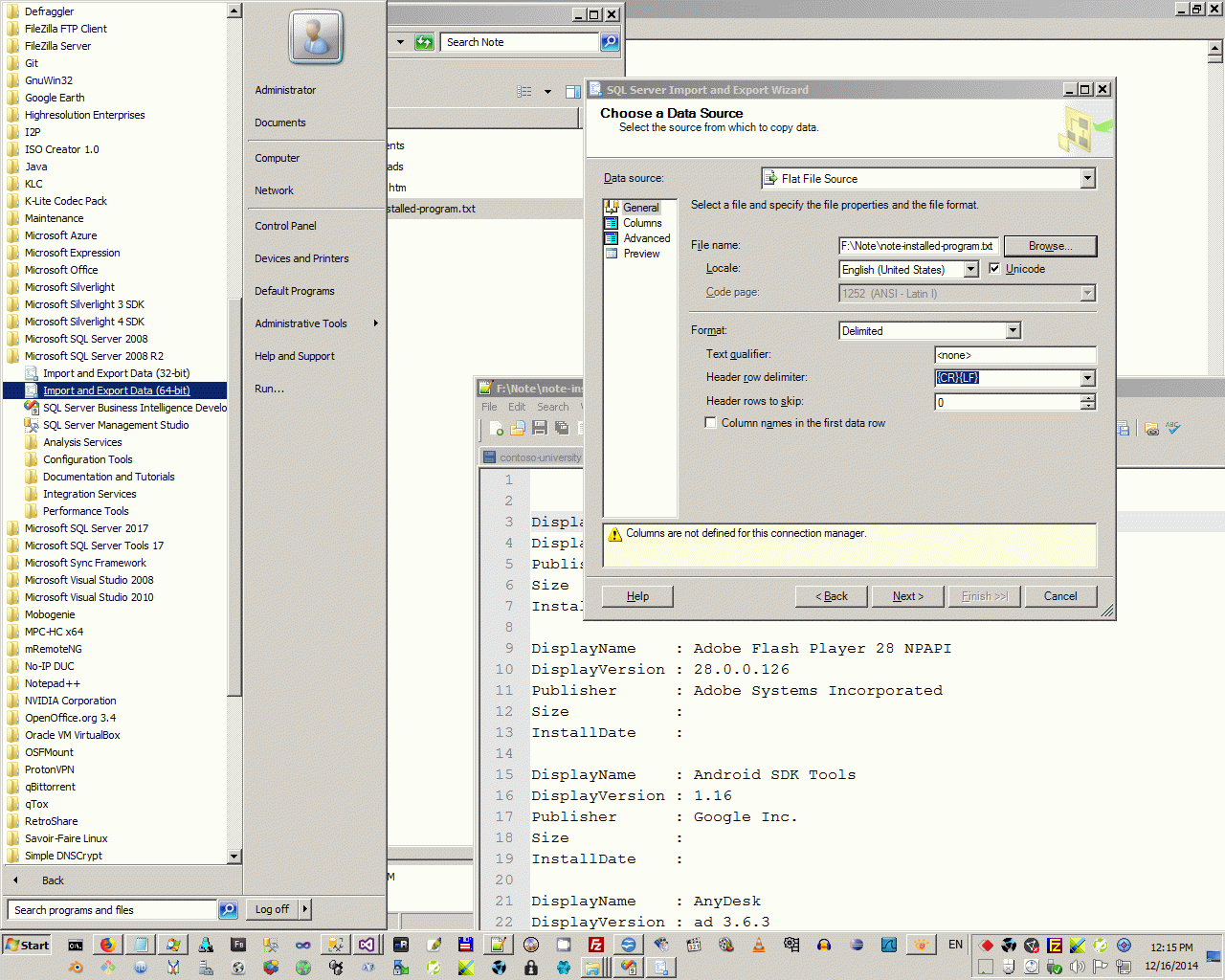Image resolution: width=1225 pixels, height=980 pixels.
Task: Tick the Unicode checkbox in the wizard
Action: (x=994, y=269)
